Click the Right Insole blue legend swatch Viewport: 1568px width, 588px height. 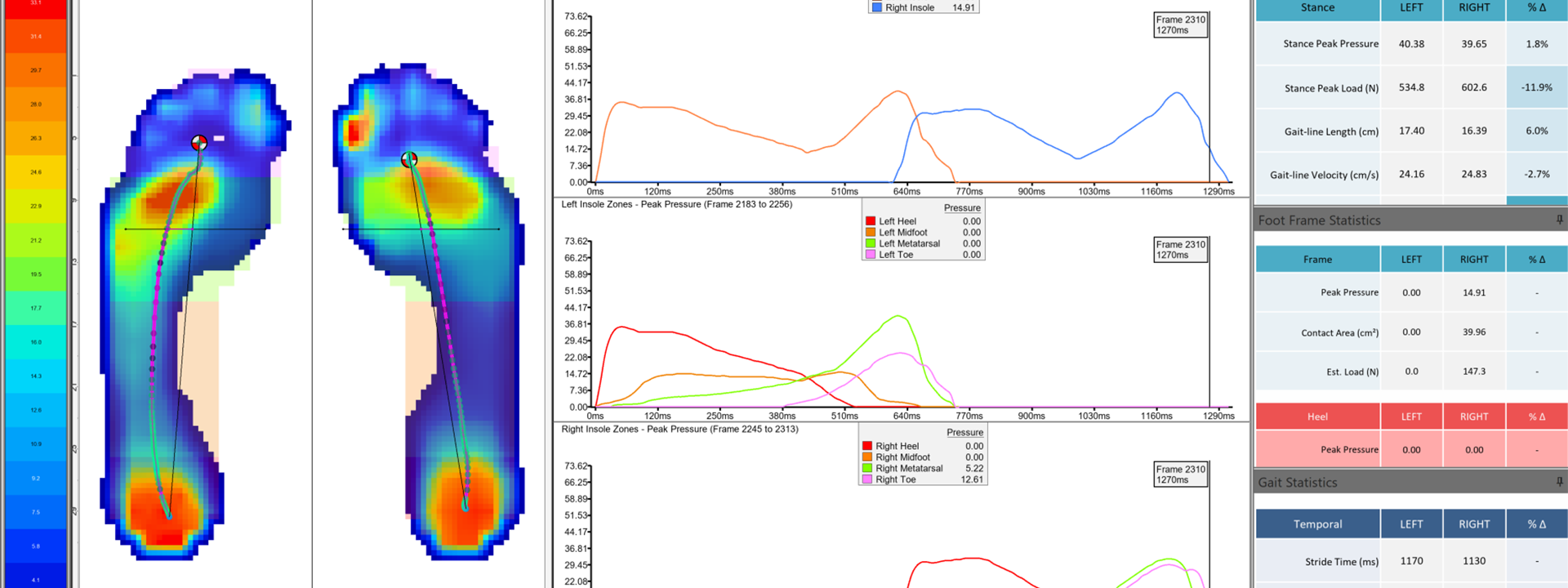[877, 7]
